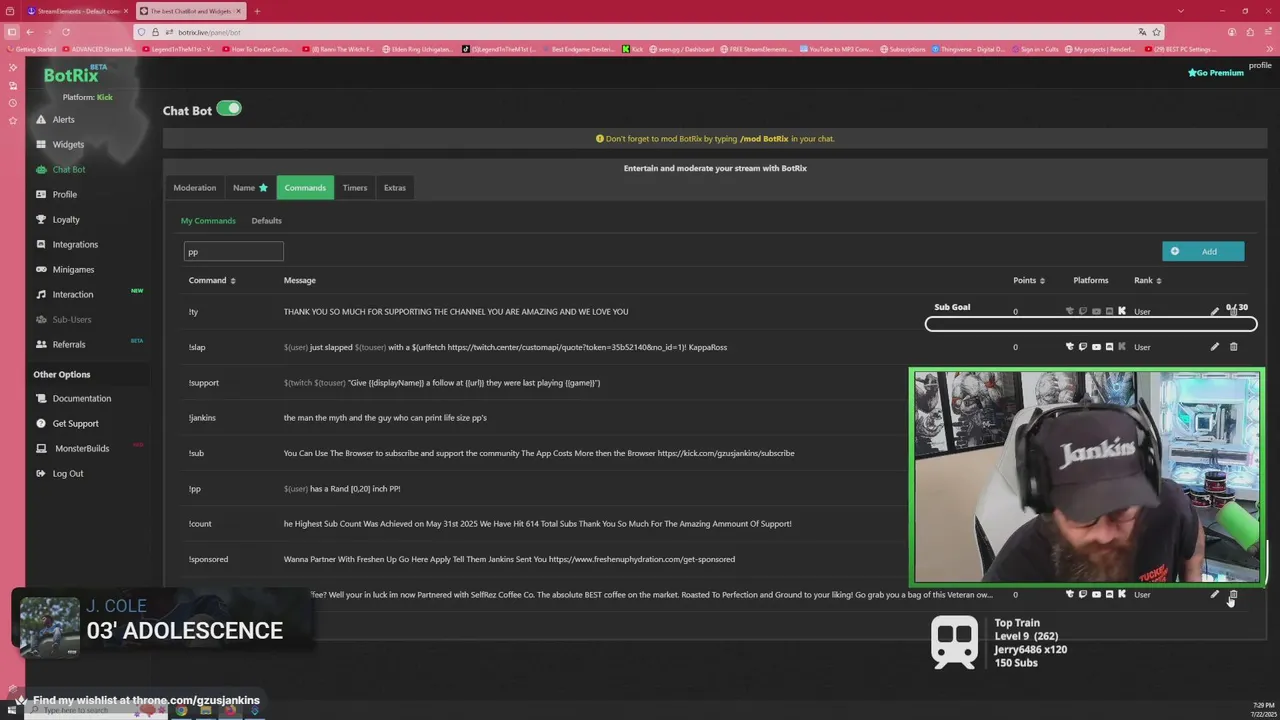1280x720 pixels.
Task: Open the MonsterBuilds link
Action: click(x=82, y=448)
